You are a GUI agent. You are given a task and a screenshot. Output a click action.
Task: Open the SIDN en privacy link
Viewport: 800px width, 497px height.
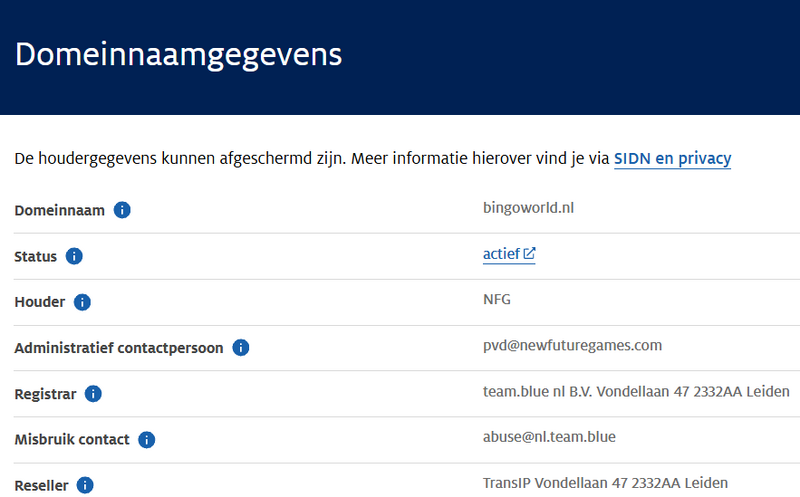coord(672,159)
